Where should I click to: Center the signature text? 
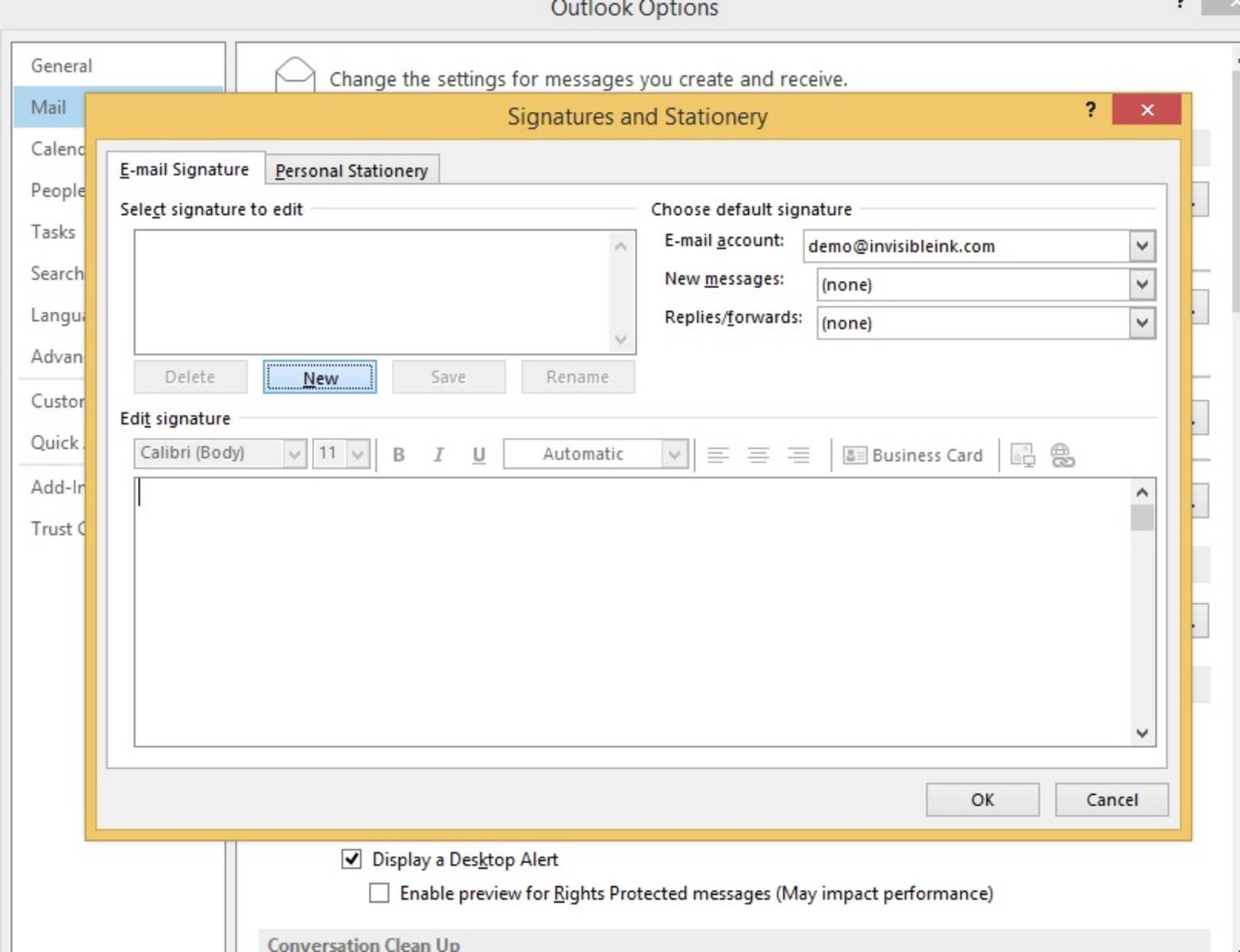758,455
